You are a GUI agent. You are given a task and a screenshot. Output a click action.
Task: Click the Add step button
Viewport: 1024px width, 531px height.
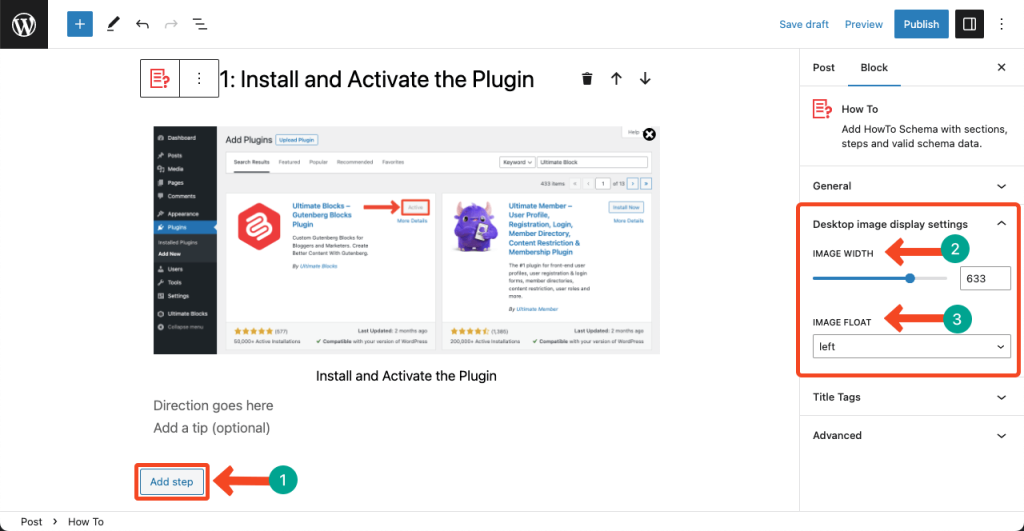(x=171, y=482)
